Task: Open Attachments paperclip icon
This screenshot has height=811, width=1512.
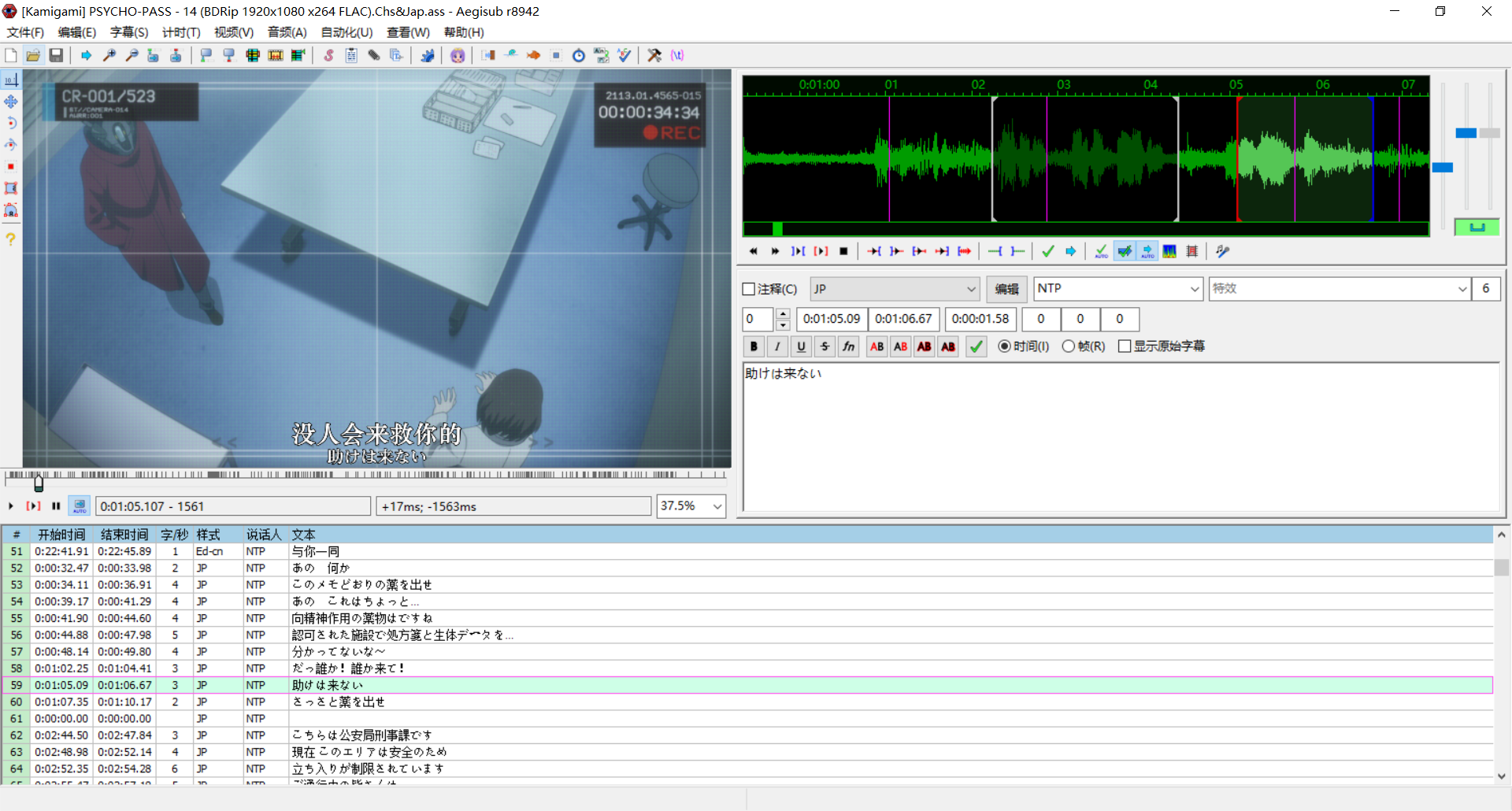Action: pyautogui.click(x=374, y=55)
